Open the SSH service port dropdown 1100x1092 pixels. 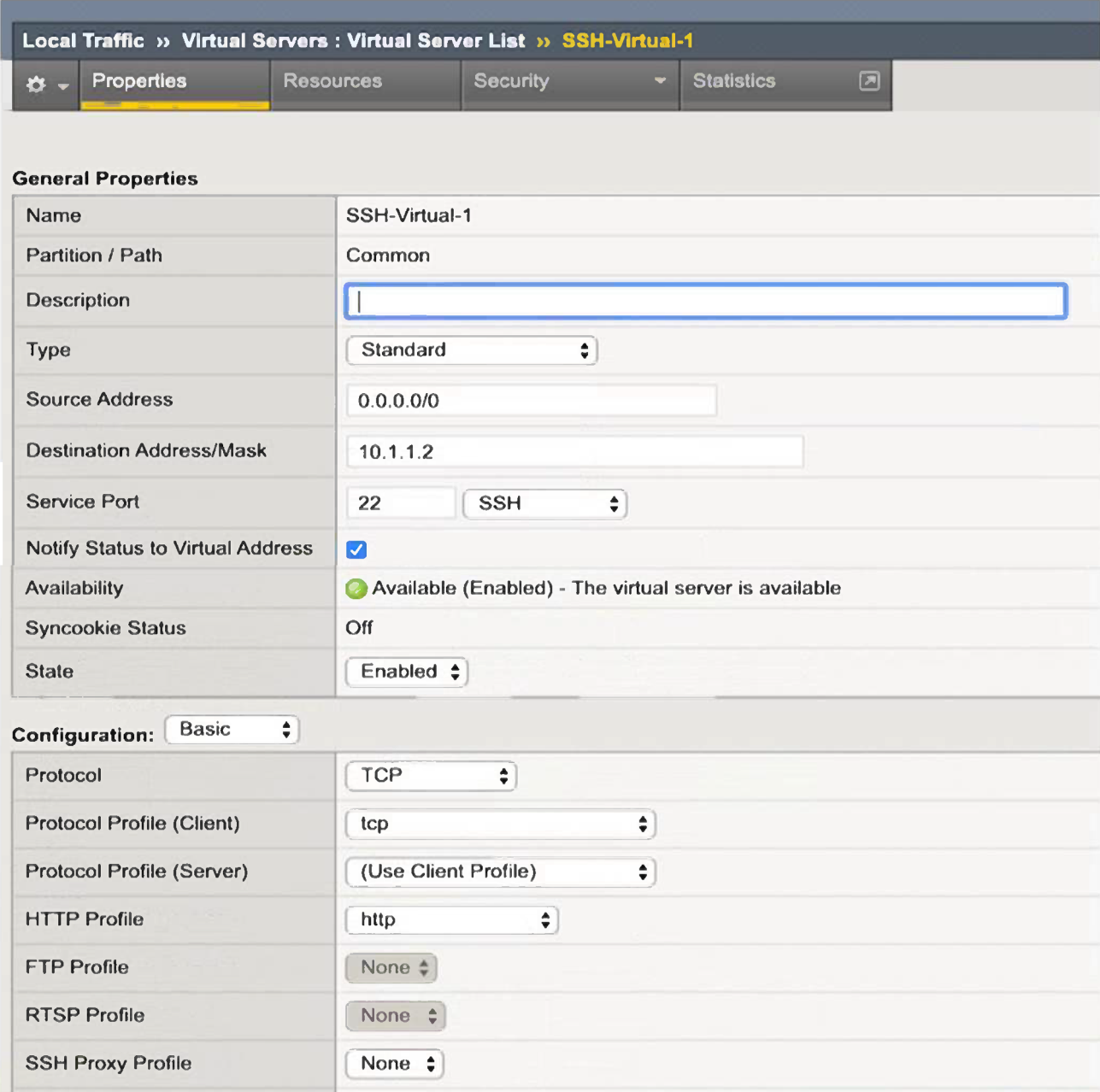pyautogui.click(x=544, y=504)
